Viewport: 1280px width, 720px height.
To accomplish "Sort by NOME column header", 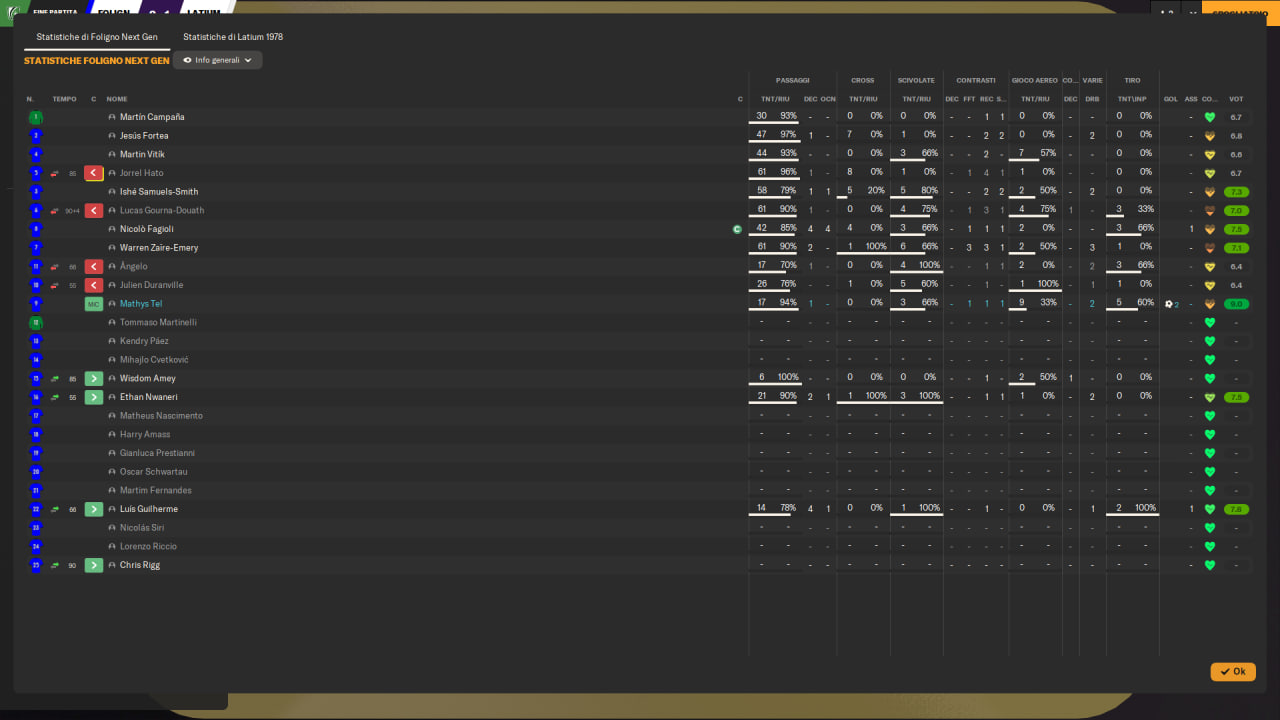I will coord(117,99).
